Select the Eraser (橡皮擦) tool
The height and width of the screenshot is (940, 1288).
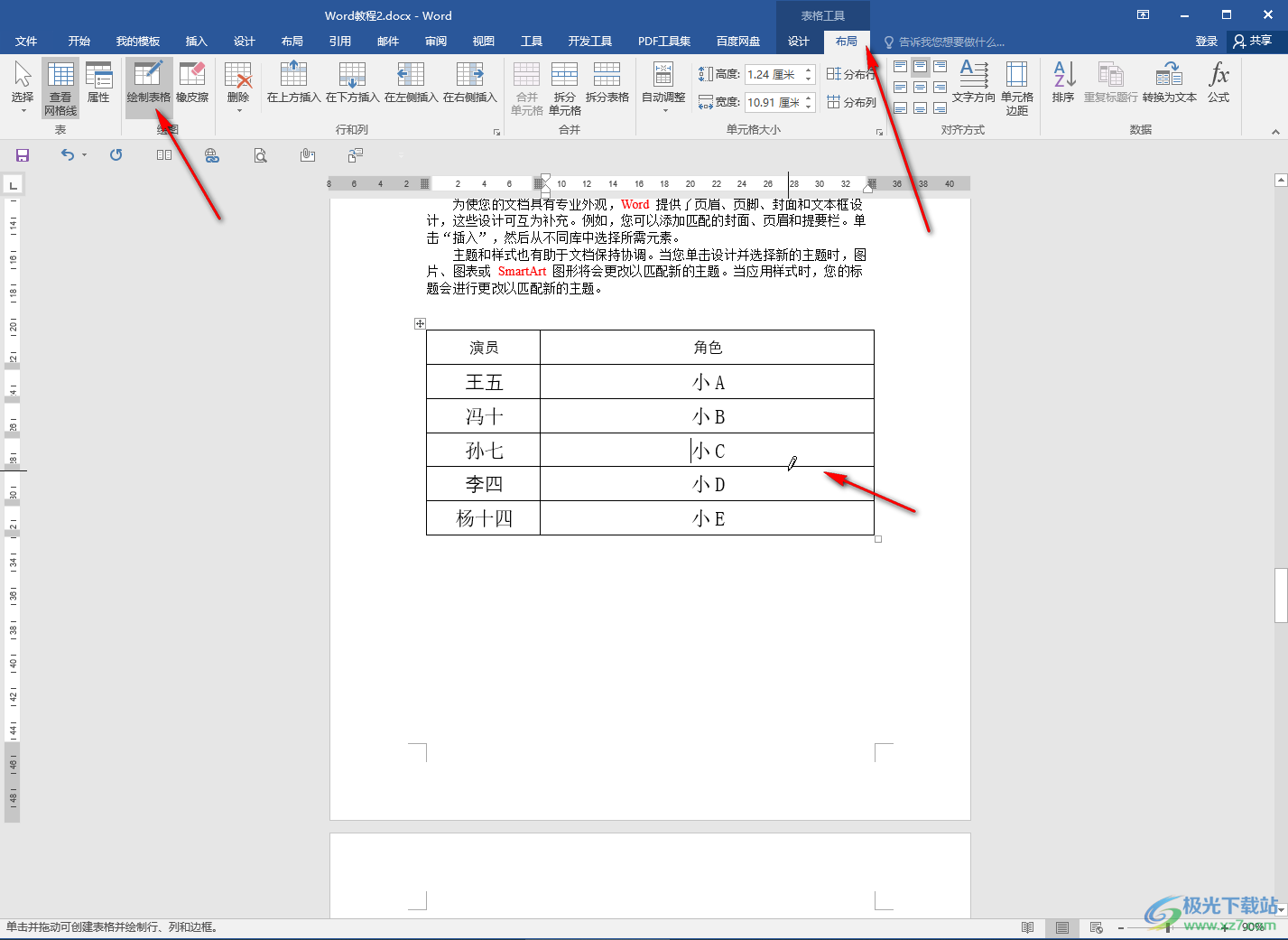coord(192,83)
